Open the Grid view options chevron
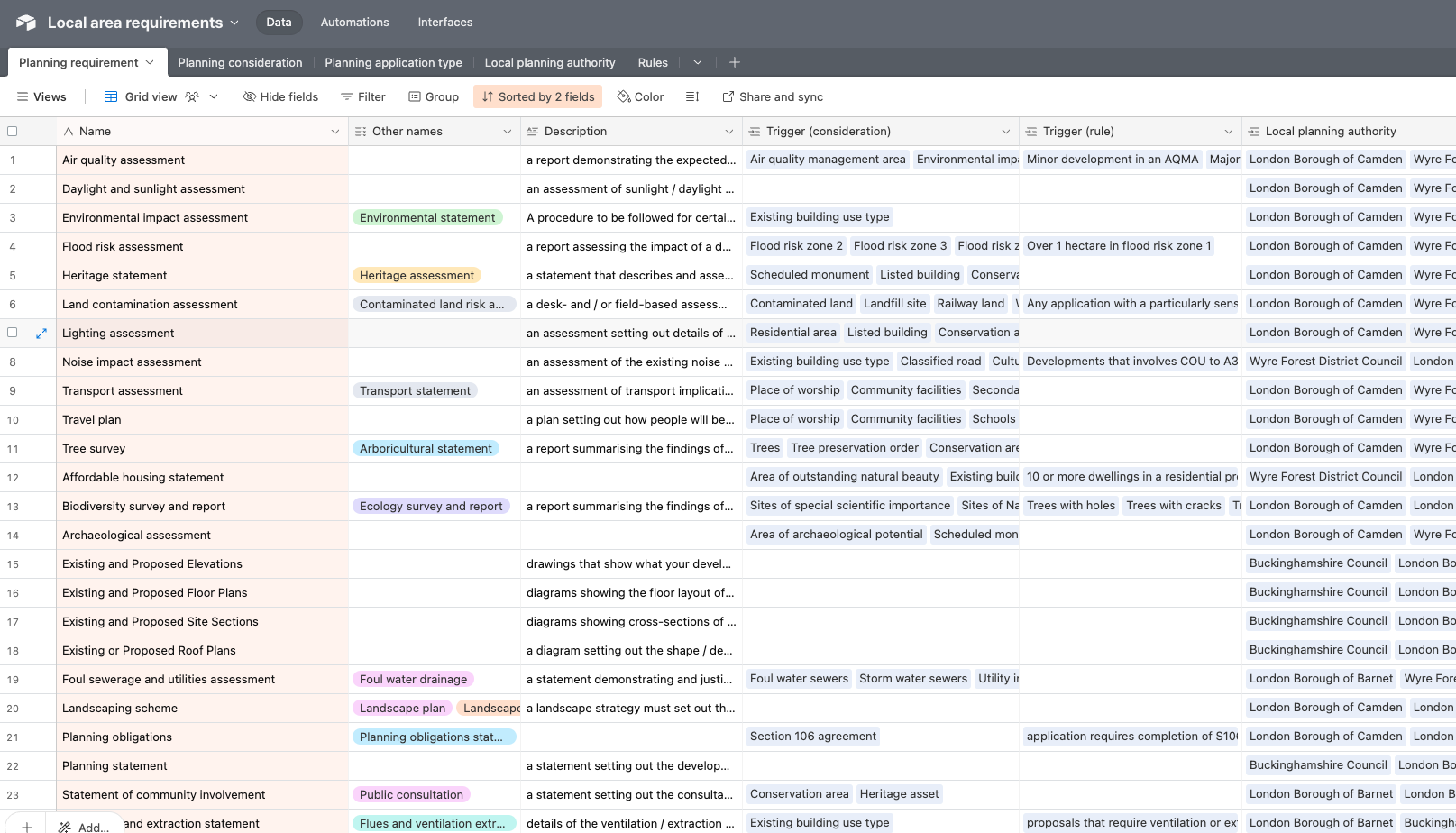Viewport: 1456px width, 833px height. tap(214, 96)
